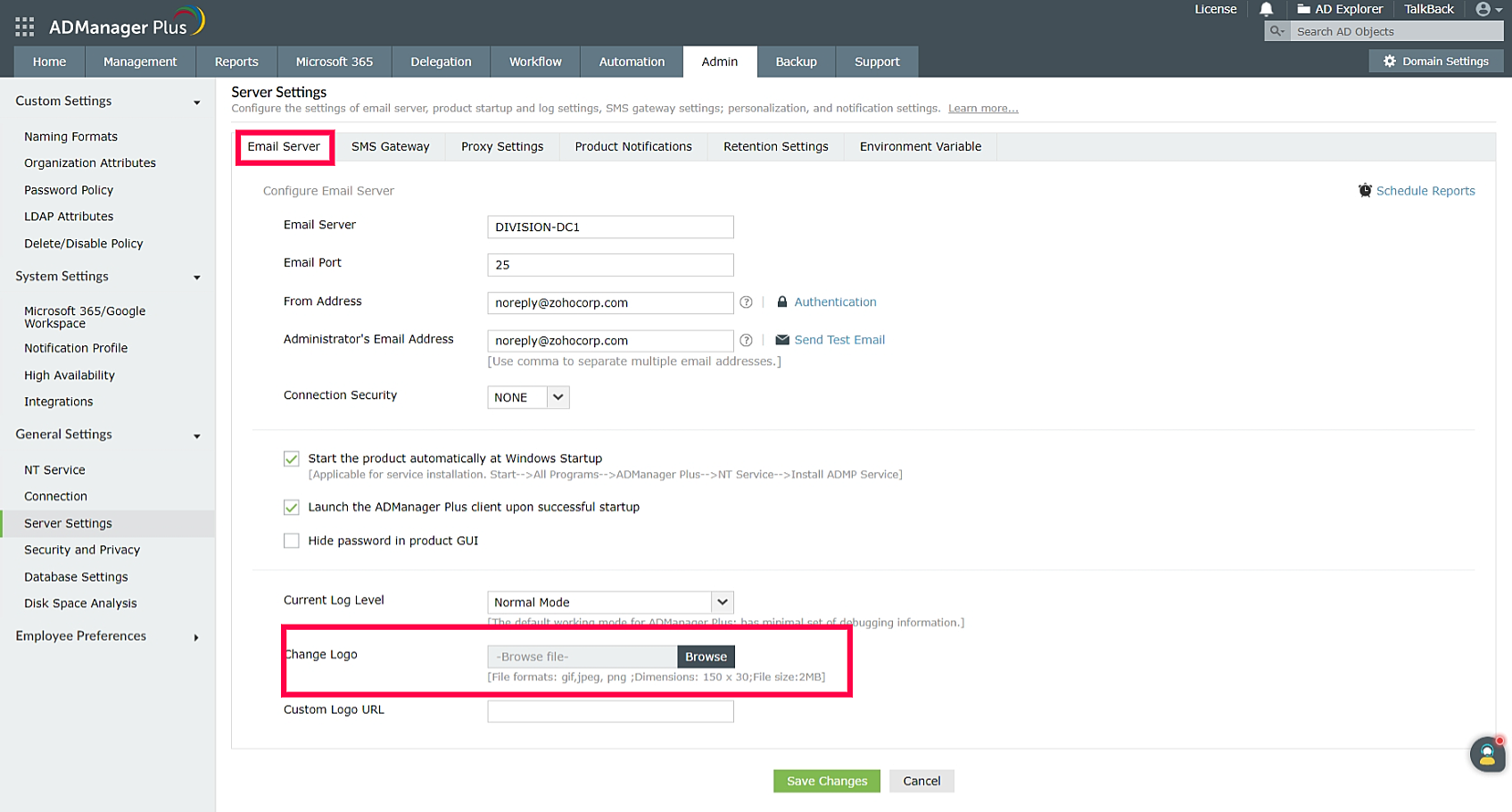Click the License link

point(1216,9)
